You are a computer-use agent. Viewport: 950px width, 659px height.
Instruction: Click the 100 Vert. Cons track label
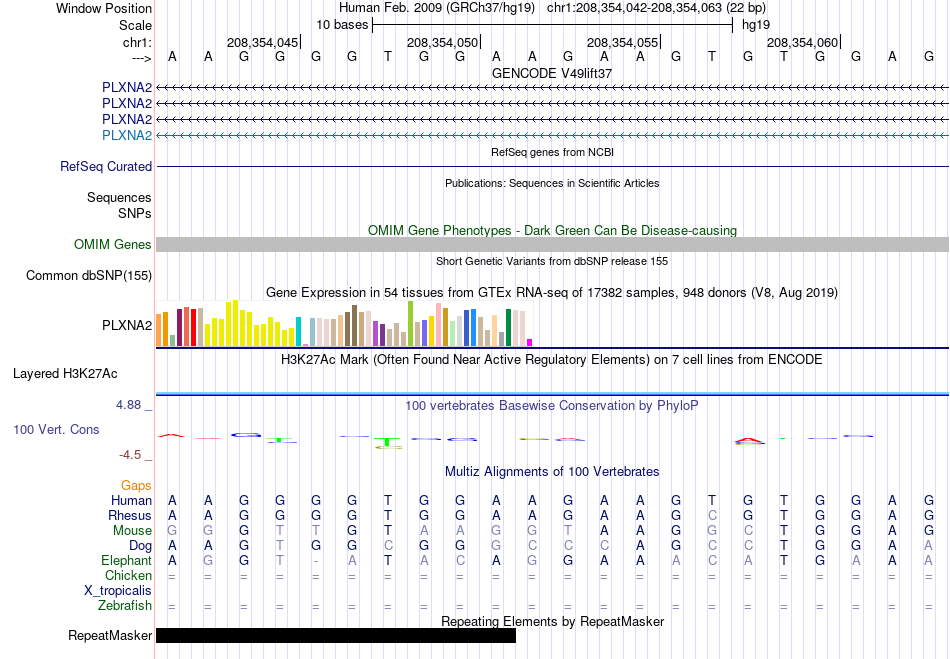(56, 429)
